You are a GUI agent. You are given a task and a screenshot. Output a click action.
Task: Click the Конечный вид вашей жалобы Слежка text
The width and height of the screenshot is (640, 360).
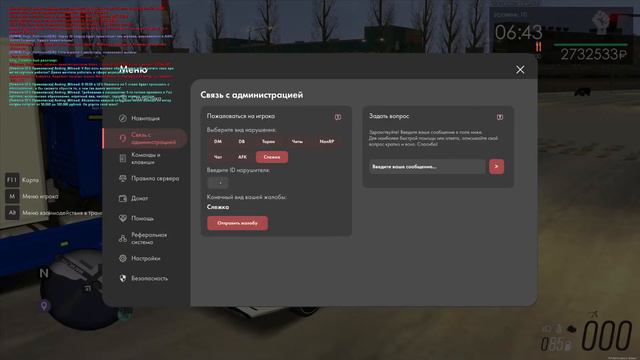[218, 207]
